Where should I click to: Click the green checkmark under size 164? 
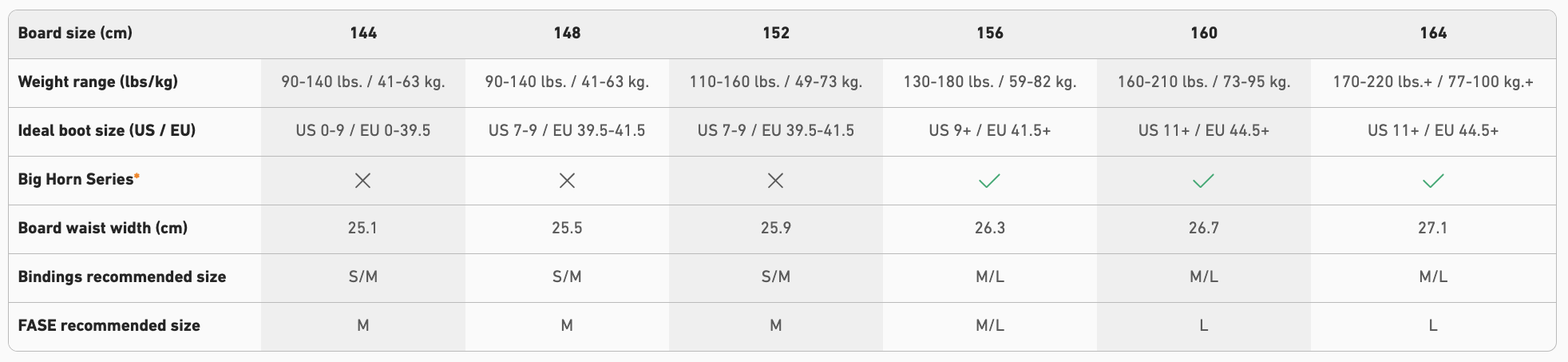coord(1433,181)
